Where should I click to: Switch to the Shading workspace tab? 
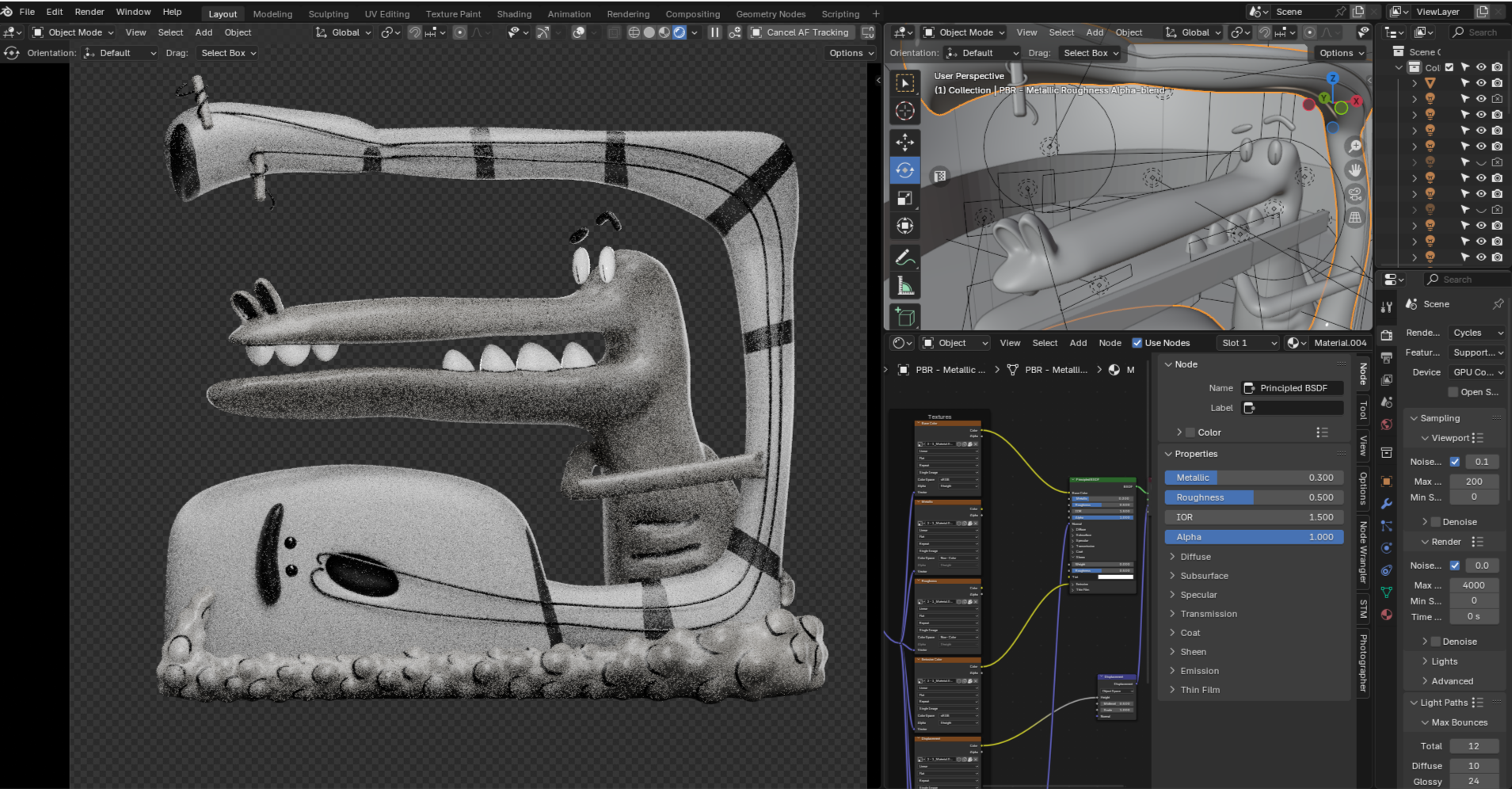pos(514,14)
